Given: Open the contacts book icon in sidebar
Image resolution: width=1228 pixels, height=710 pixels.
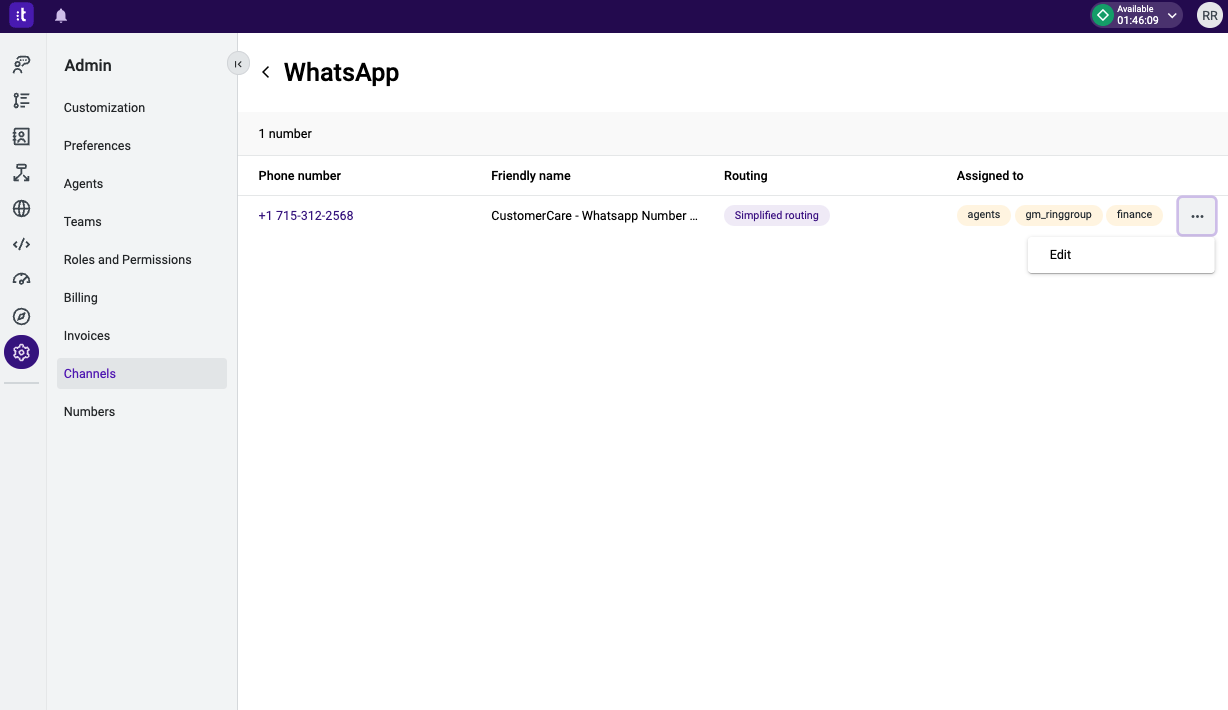Looking at the screenshot, I should point(21,136).
